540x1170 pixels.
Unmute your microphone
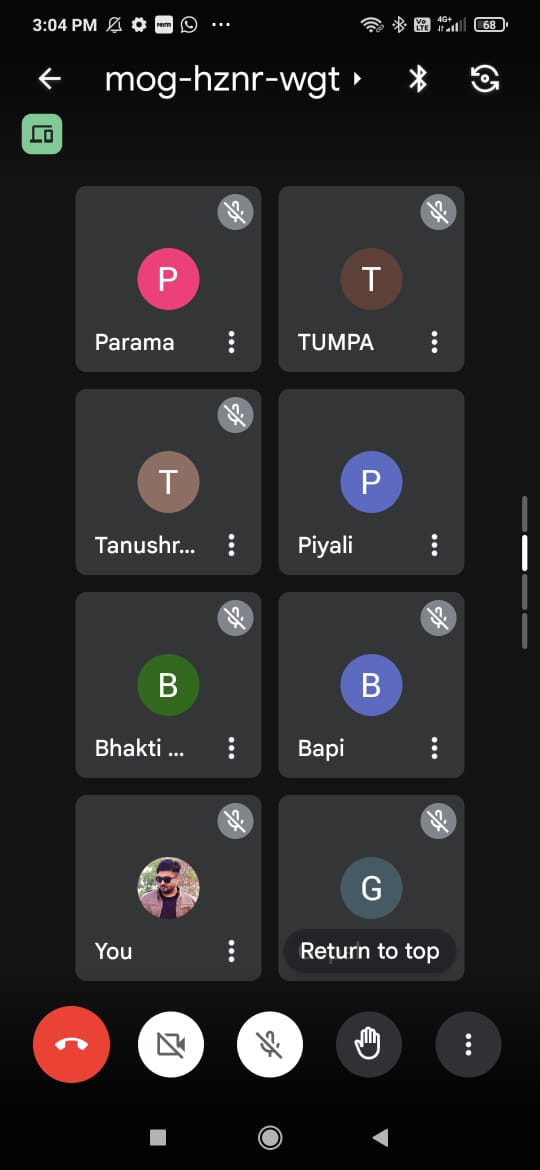pyautogui.click(x=270, y=1045)
